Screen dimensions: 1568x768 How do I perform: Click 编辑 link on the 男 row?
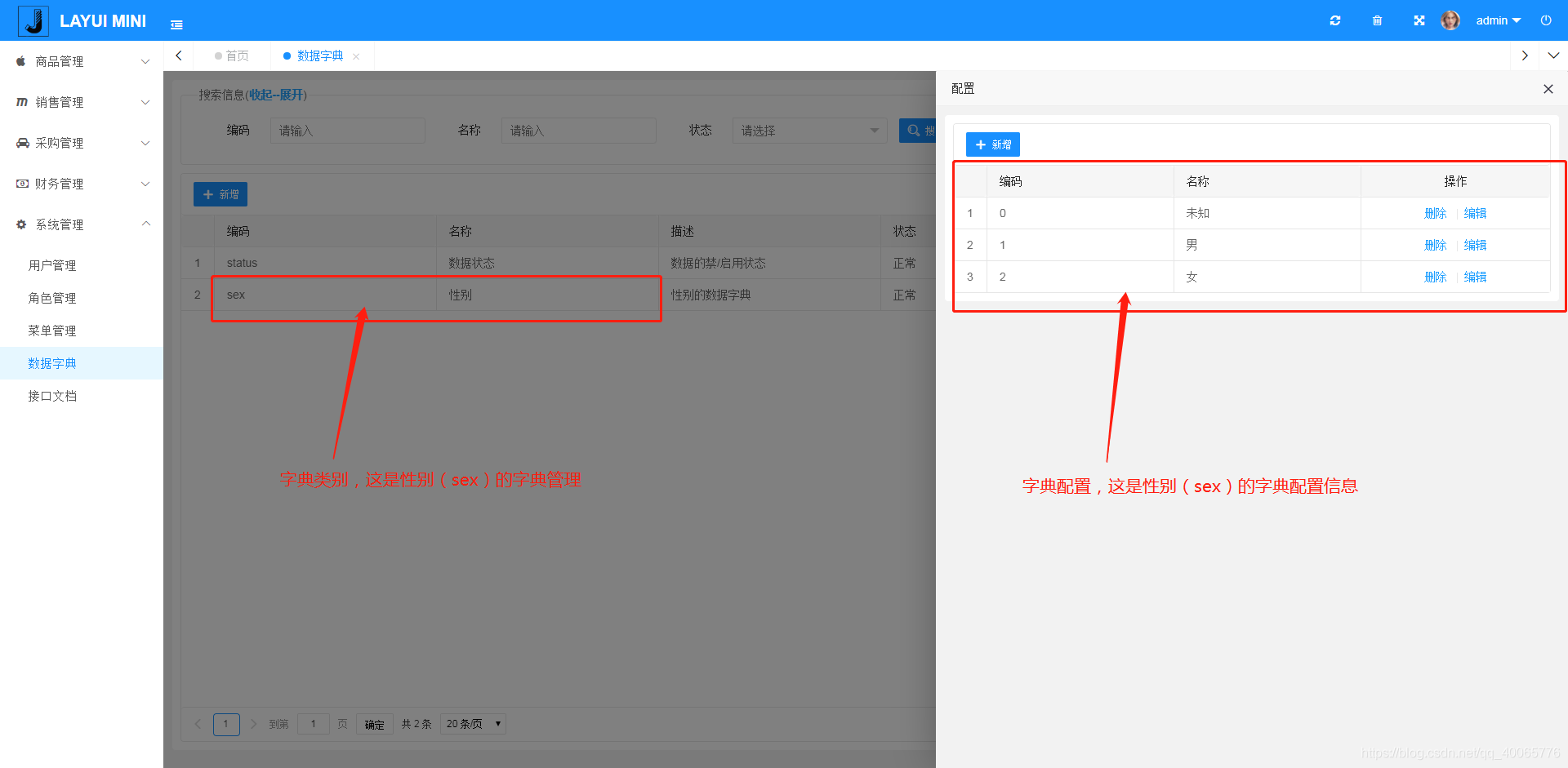1475,244
